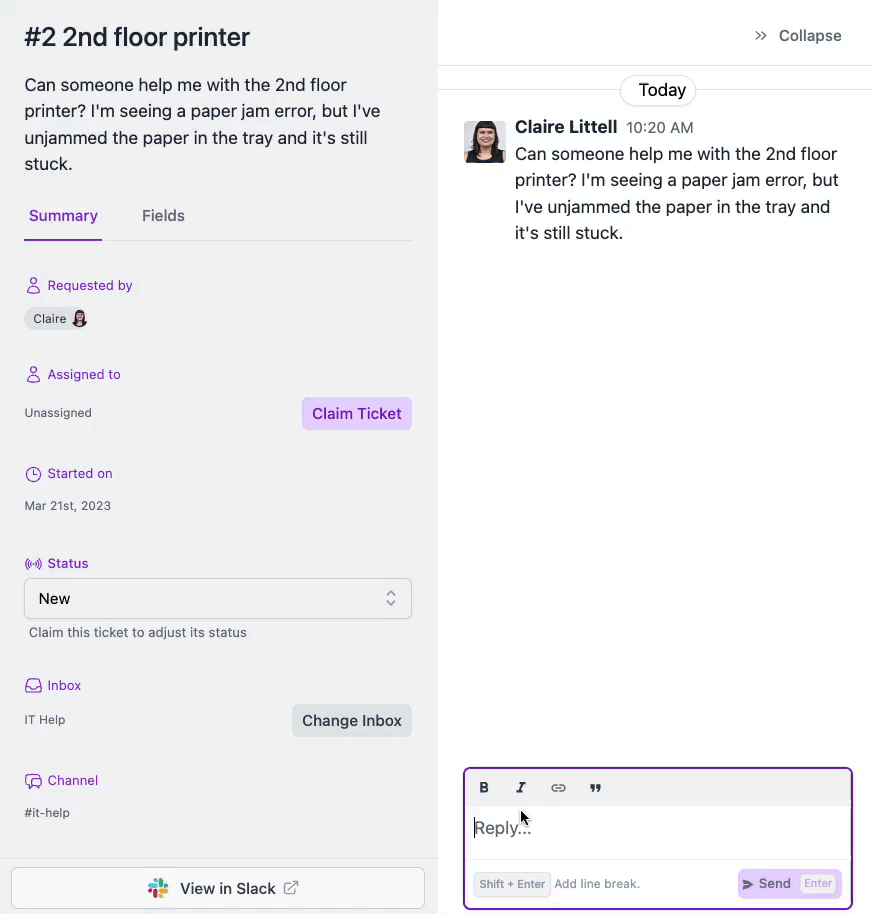Click the Channel chat bubble icon
Viewport: 872px width, 914px height.
pyautogui.click(x=33, y=781)
